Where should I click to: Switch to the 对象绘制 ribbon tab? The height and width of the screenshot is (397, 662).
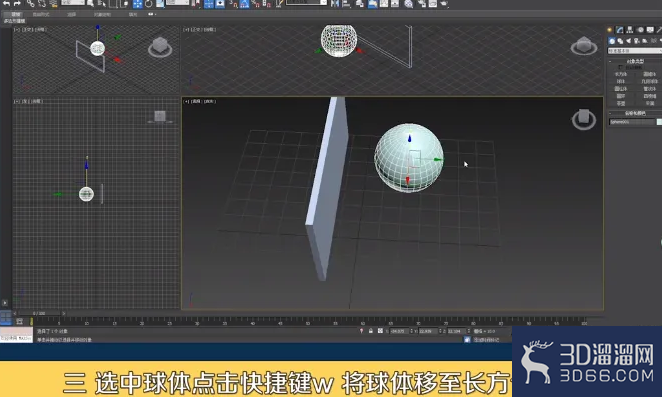pyautogui.click(x=102, y=14)
